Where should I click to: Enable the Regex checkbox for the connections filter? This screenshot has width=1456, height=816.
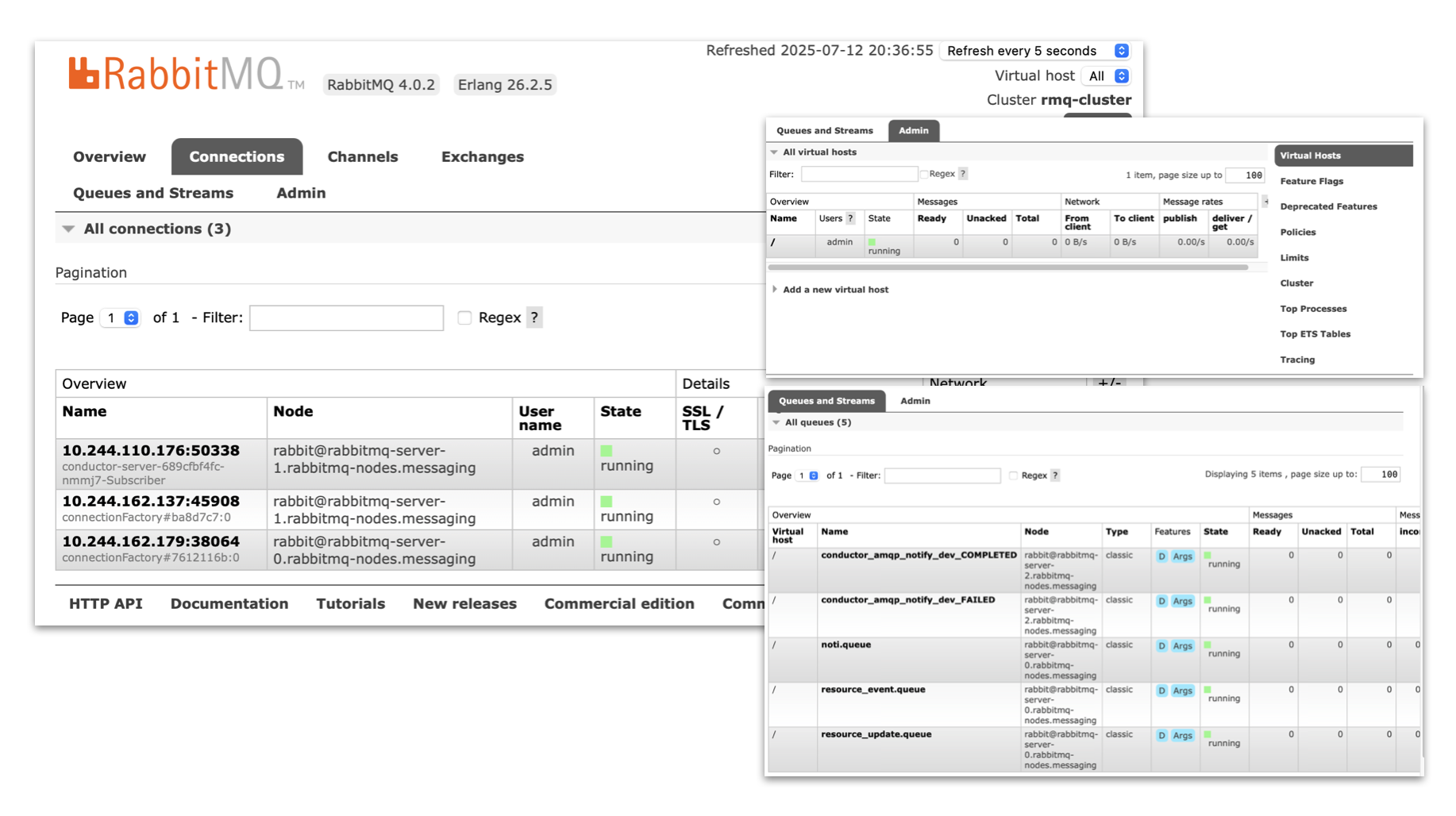[464, 318]
